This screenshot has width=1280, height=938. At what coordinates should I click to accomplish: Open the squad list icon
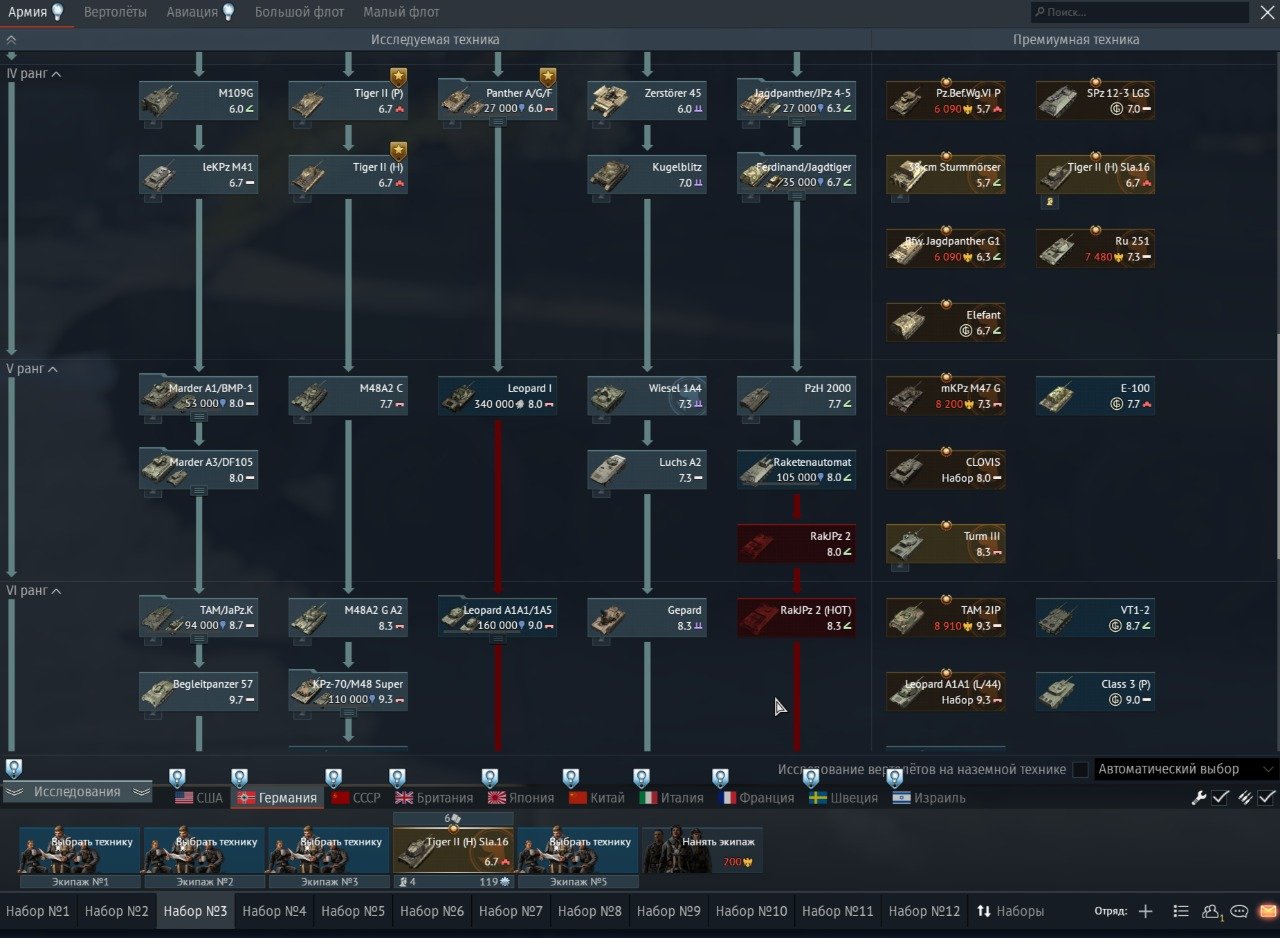pos(1181,911)
